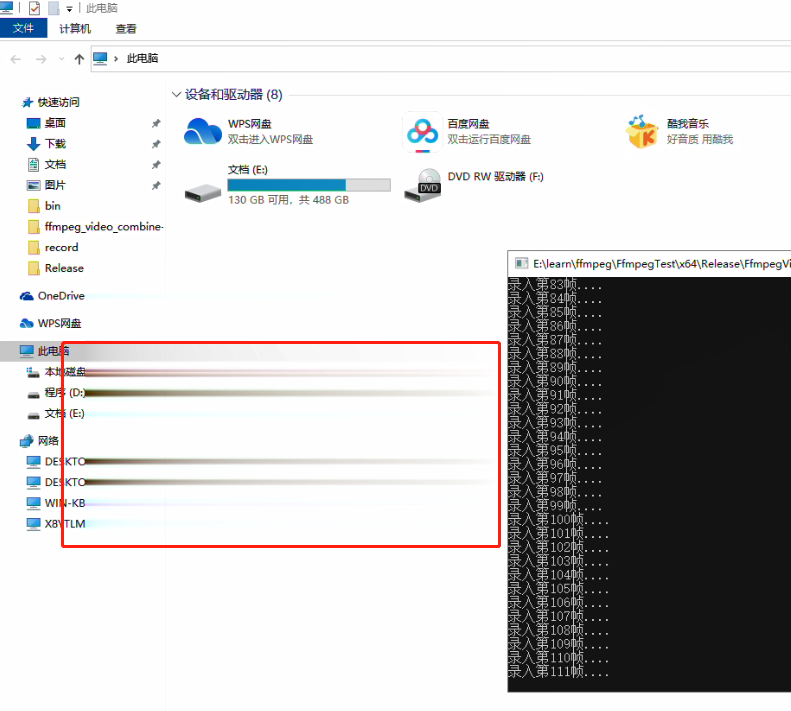Open the Release folder

click(x=64, y=268)
